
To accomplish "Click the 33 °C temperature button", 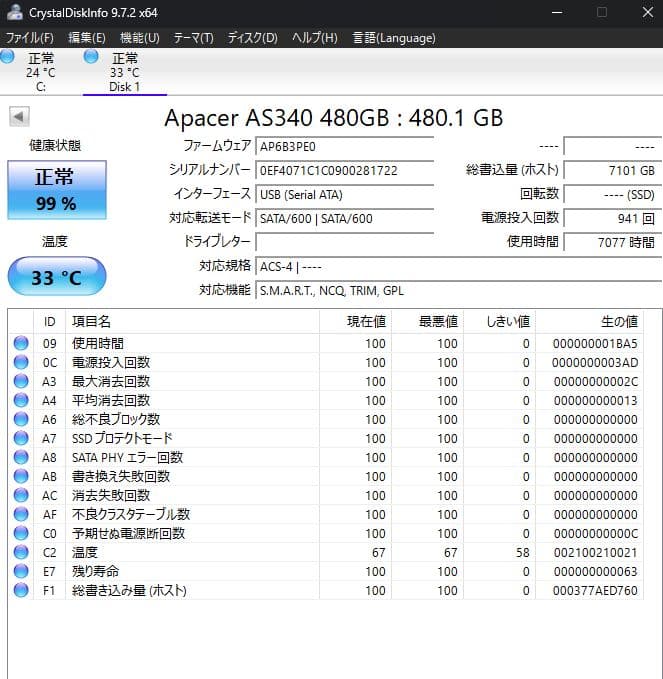I will [x=57, y=277].
